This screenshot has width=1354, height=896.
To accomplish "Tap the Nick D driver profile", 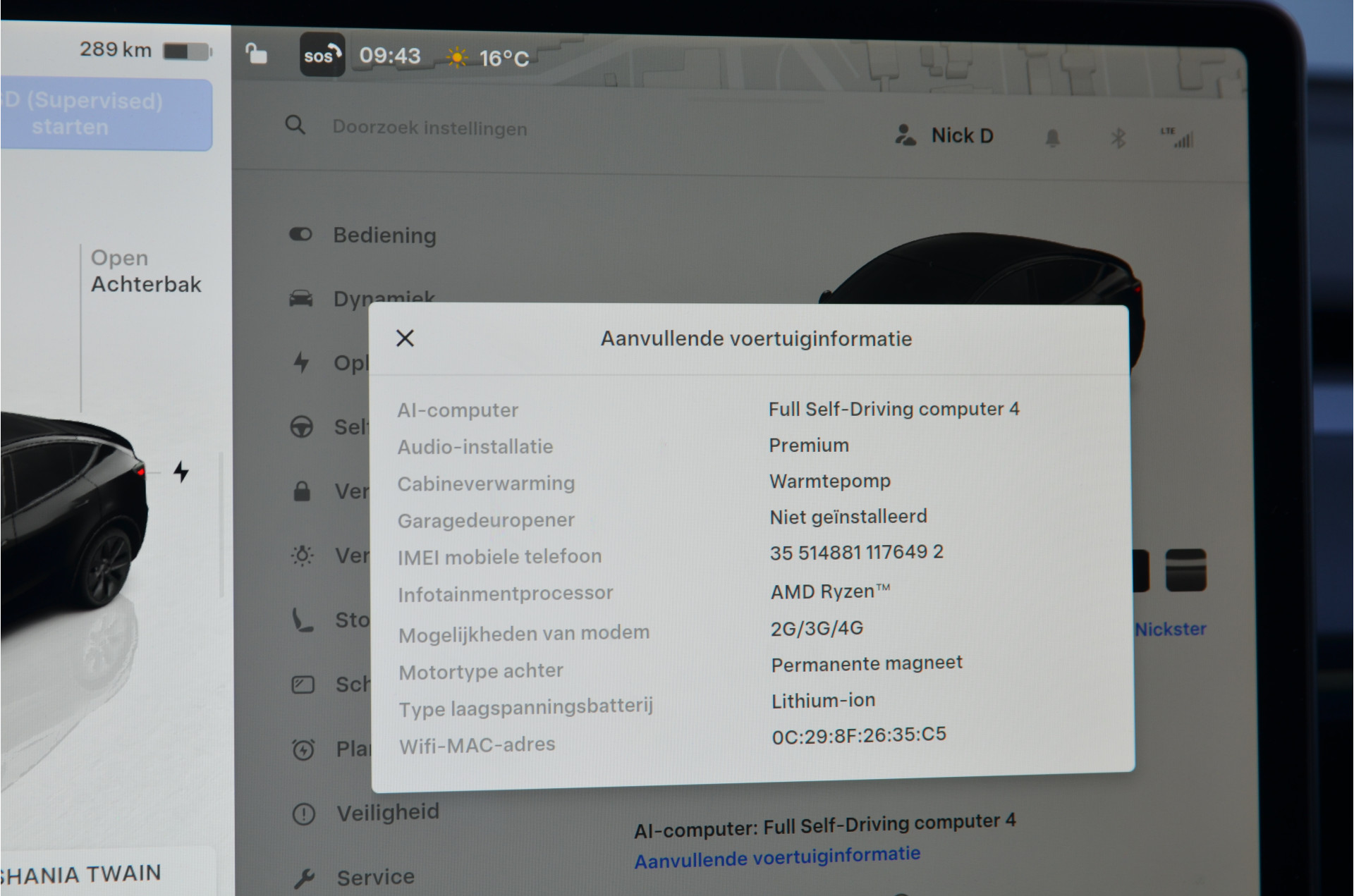I will pyautogui.click(x=944, y=135).
